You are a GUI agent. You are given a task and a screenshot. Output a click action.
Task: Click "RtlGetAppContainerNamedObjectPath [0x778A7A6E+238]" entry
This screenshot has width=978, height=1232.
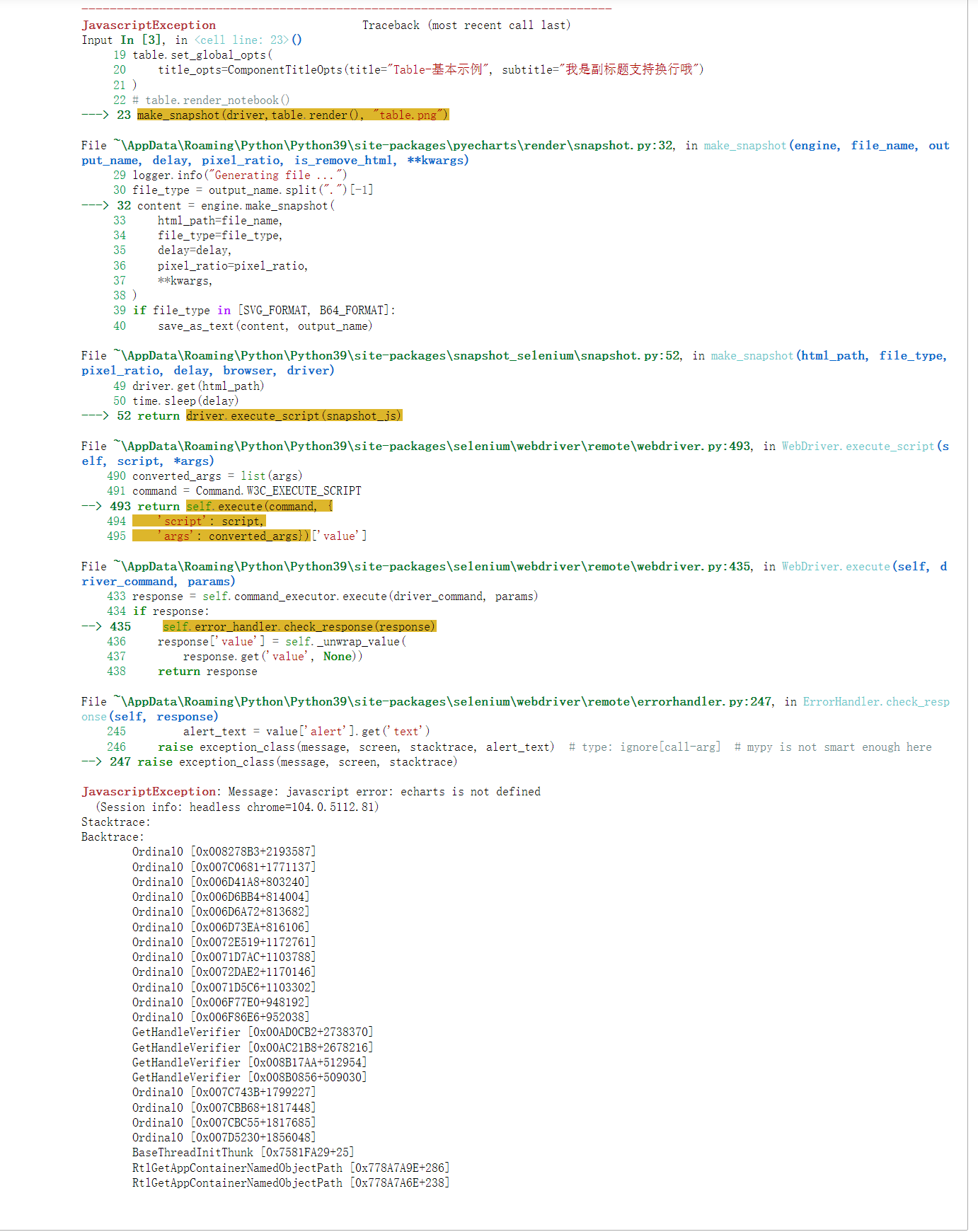[x=291, y=1183]
